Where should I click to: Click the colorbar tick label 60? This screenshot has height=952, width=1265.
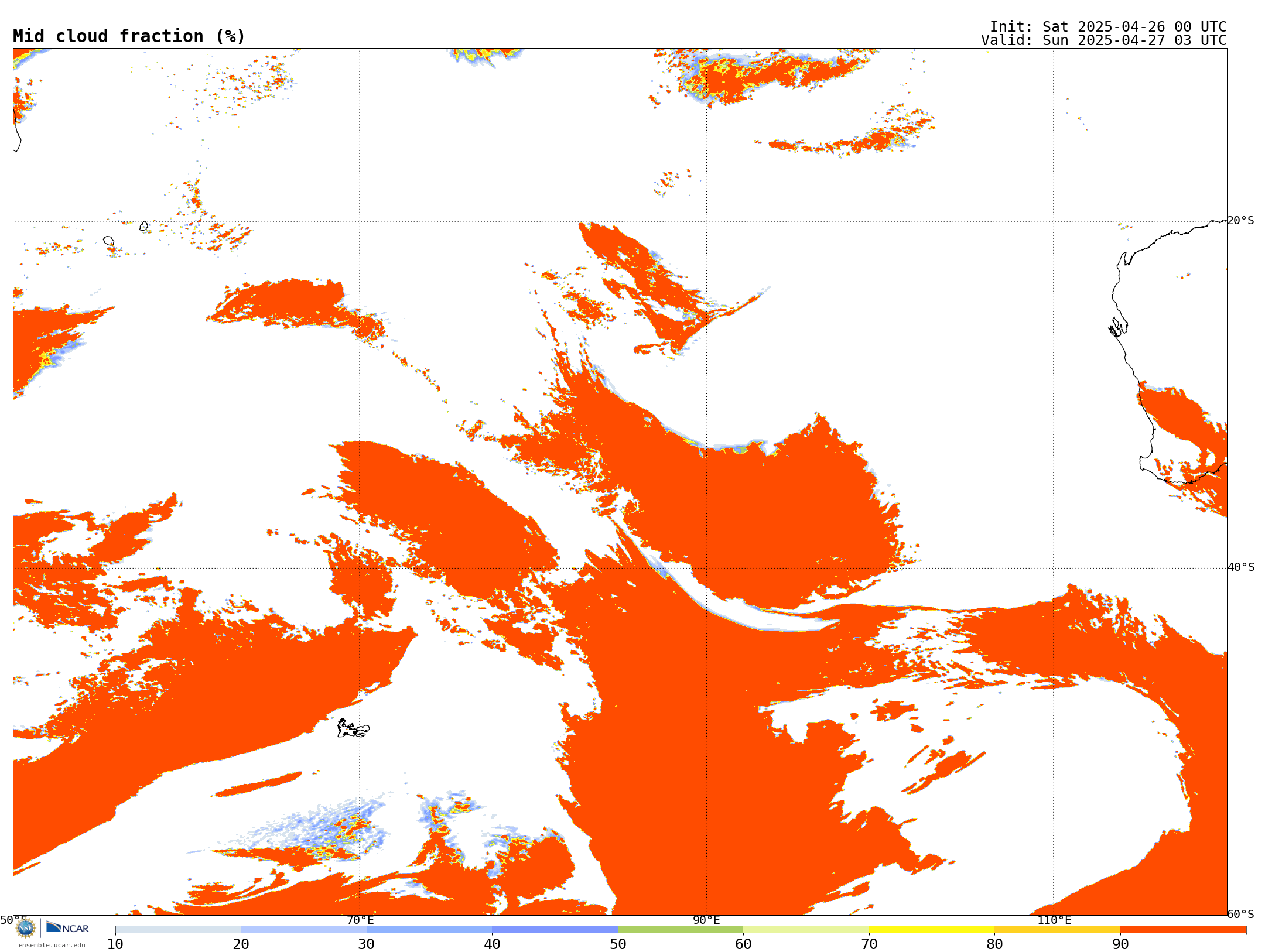coord(743,944)
